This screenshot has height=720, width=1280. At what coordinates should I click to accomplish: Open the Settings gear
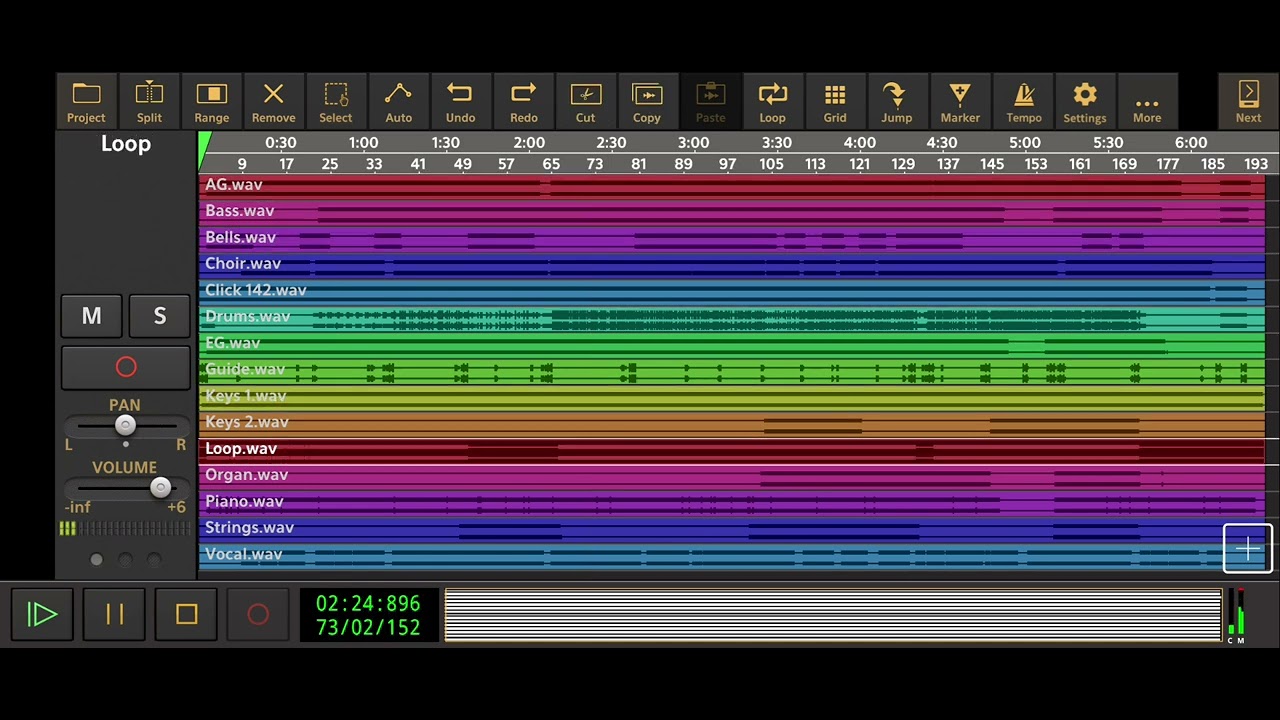point(1085,102)
